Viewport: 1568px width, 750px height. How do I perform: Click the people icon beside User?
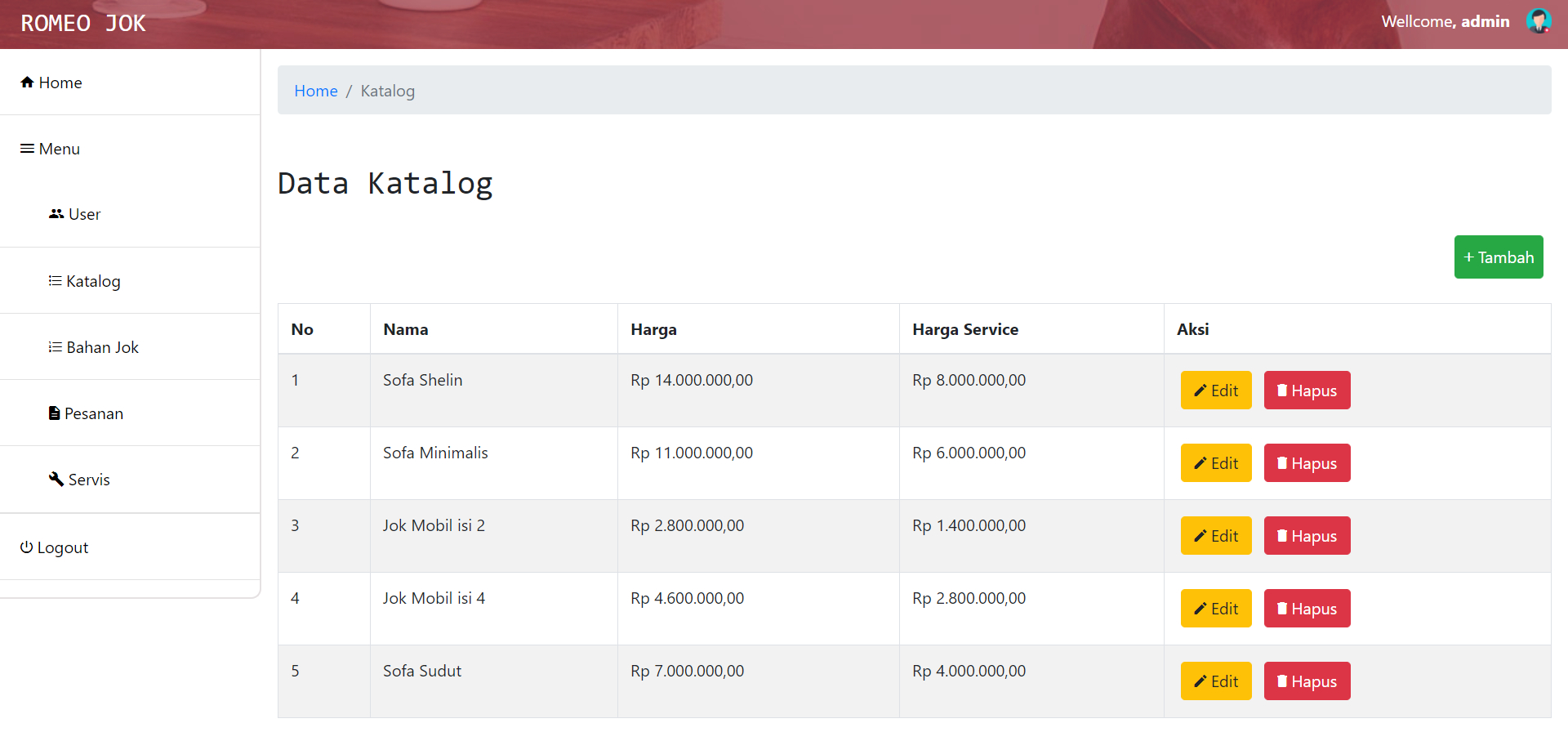(56, 214)
